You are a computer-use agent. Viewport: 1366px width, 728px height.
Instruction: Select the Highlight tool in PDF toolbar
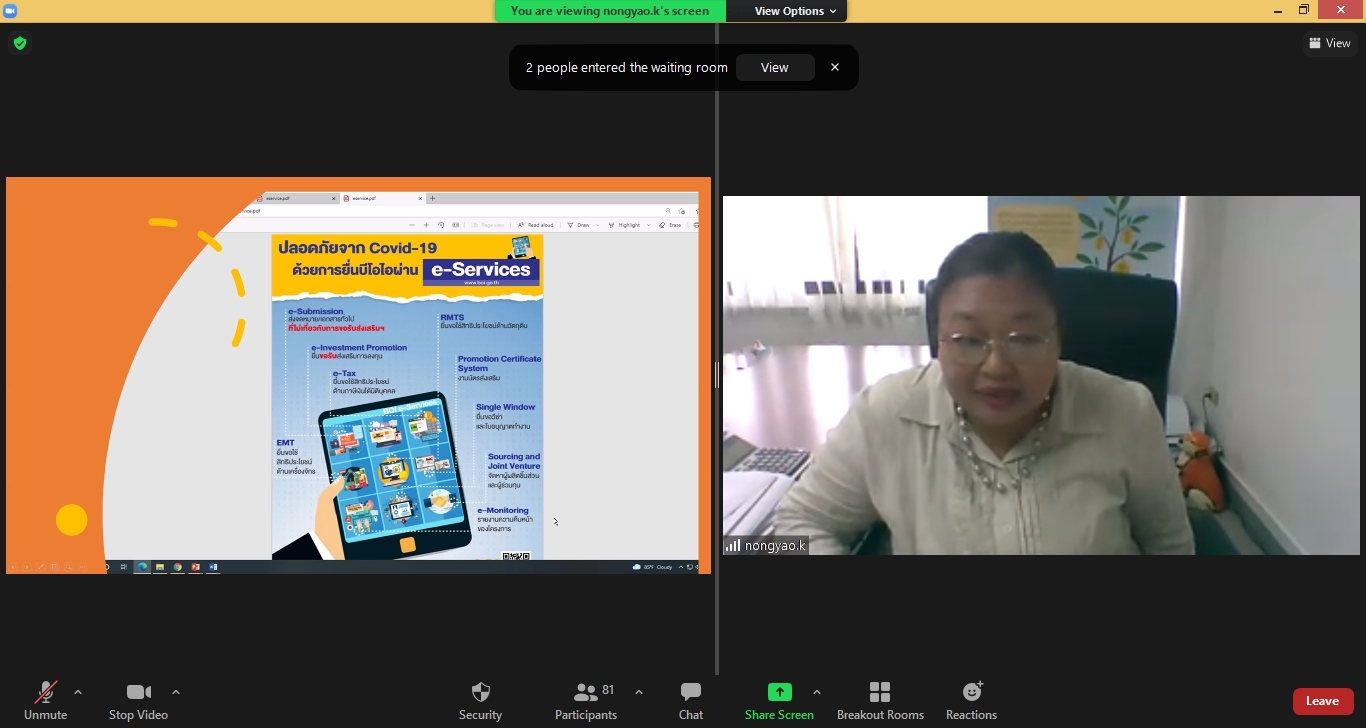pyautogui.click(x=626, y=225)
